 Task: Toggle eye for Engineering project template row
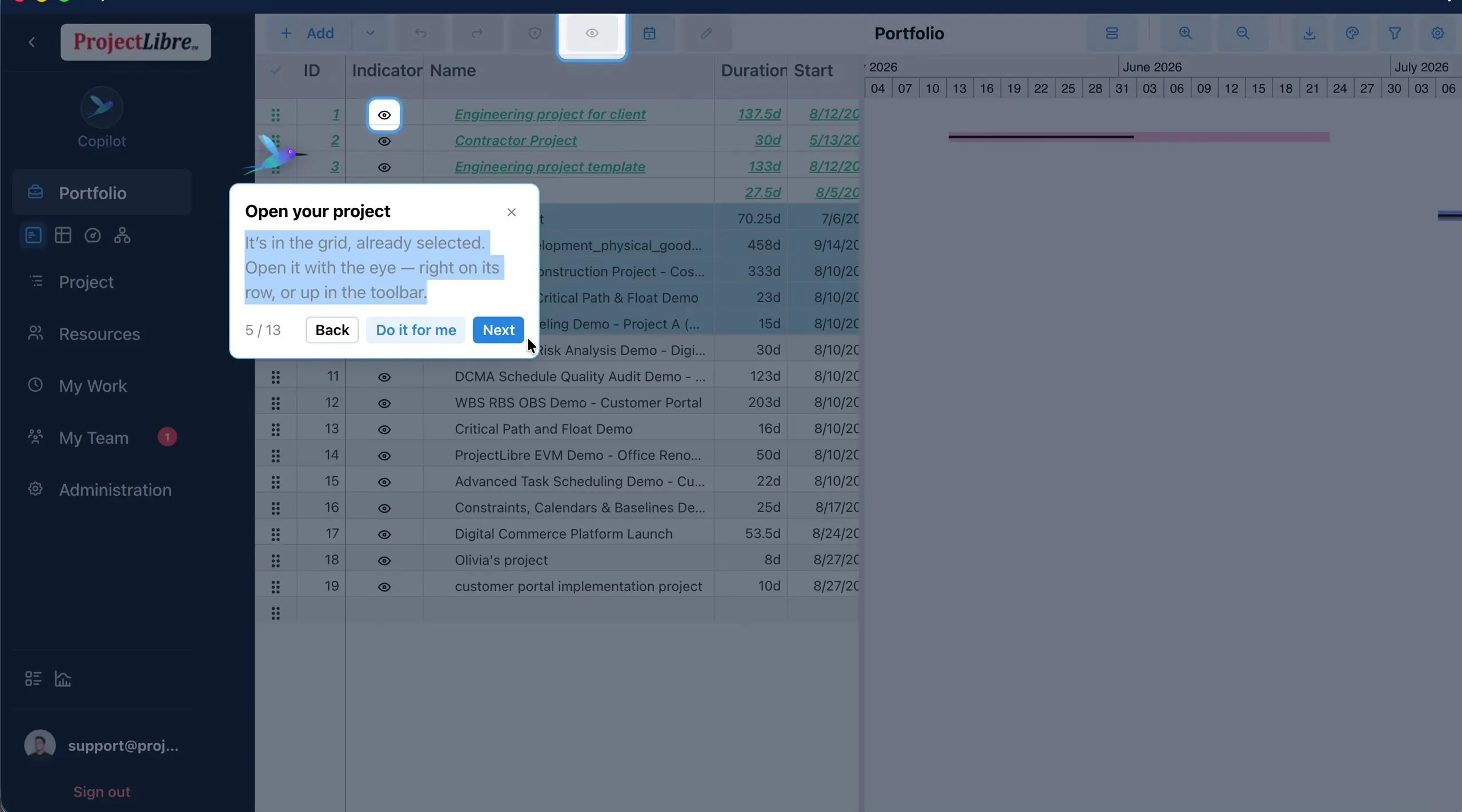click(x=384, y=167)
